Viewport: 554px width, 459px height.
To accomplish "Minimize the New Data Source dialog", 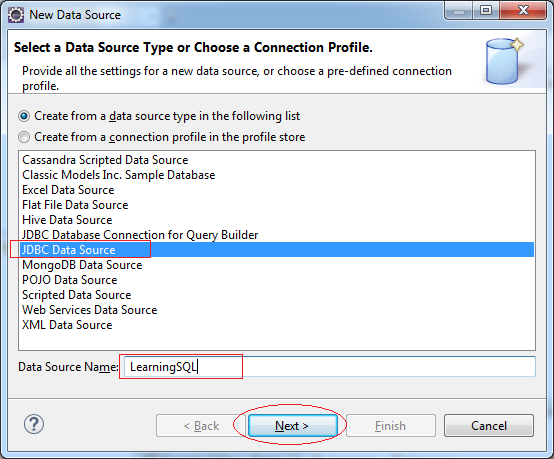I will click(459, 11).
